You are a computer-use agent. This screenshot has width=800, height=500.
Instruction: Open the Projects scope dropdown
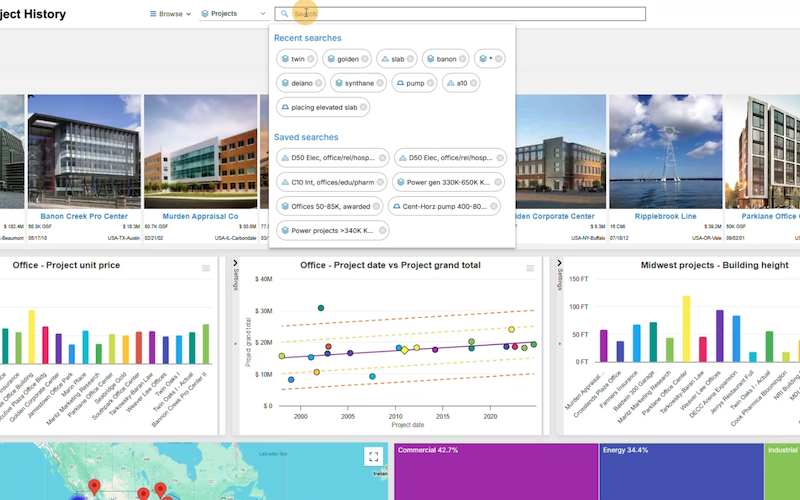point(234,14)
